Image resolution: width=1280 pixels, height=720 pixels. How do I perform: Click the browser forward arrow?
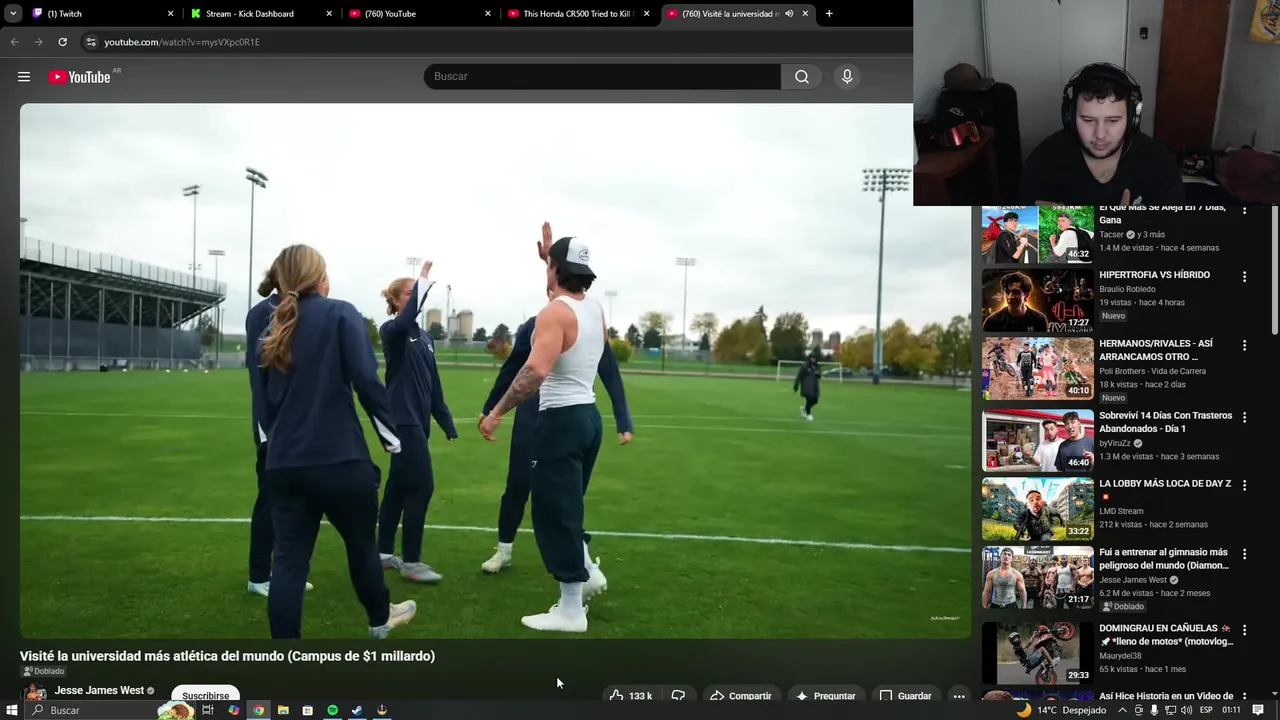[38, 42]
